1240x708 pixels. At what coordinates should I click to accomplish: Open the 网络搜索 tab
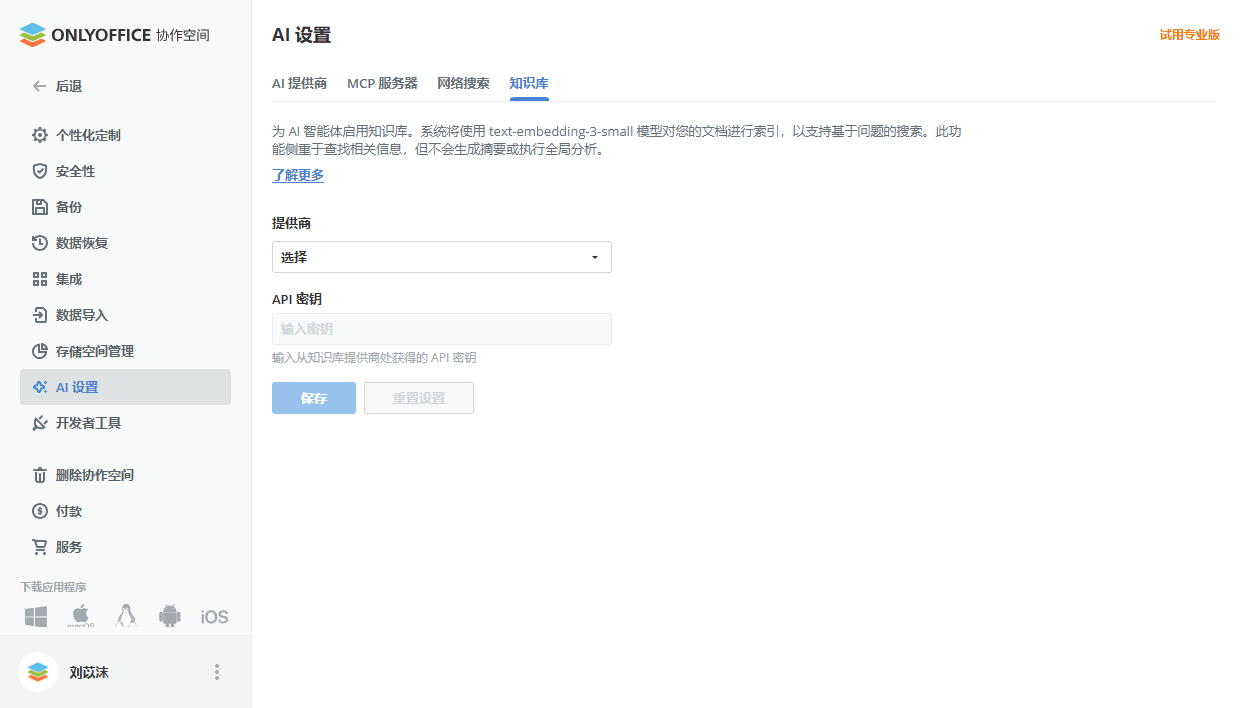click(463, 84)
